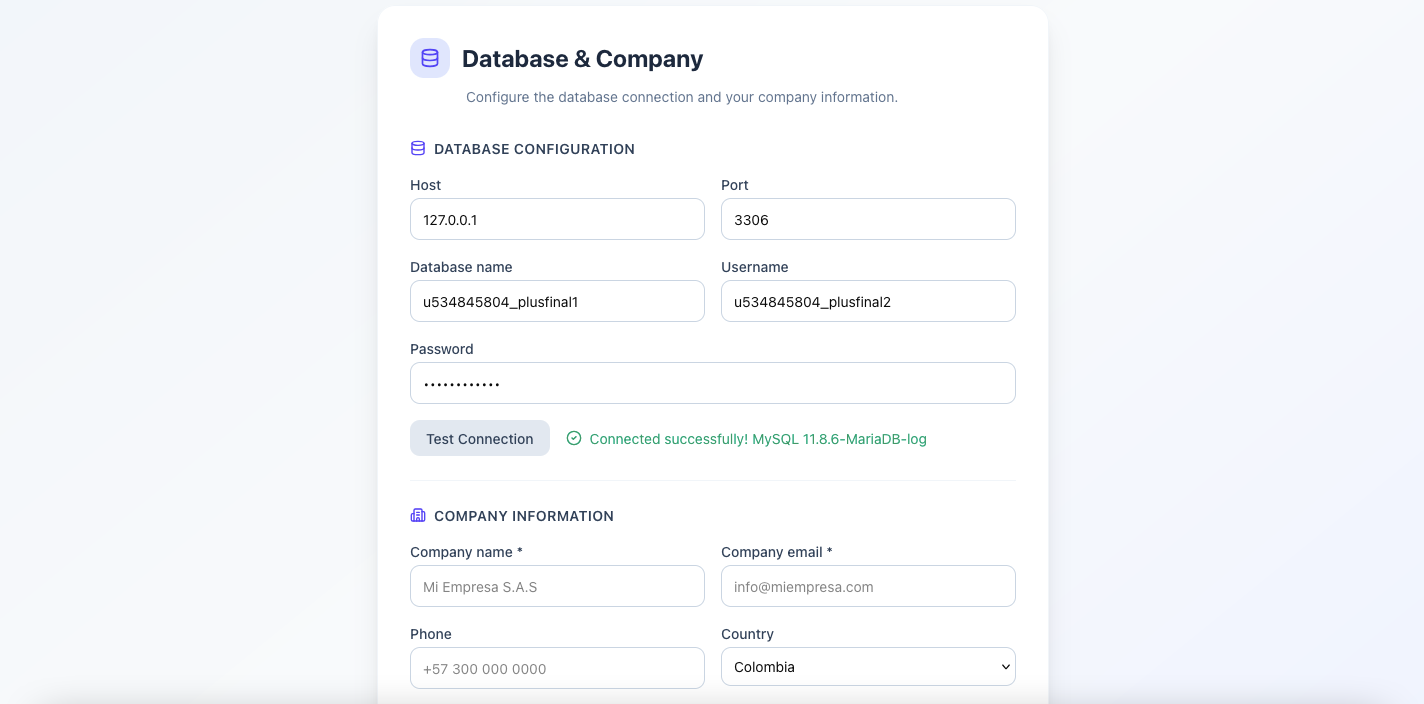Click the 'Port' field label
This screenshot has height=704, width=1424.
[735, 185]
